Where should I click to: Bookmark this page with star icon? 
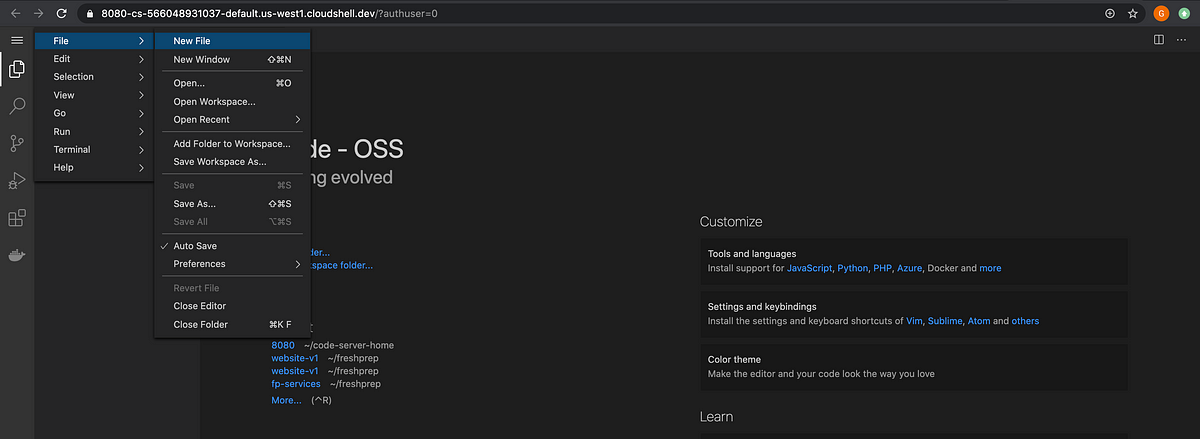point(1133,14)
